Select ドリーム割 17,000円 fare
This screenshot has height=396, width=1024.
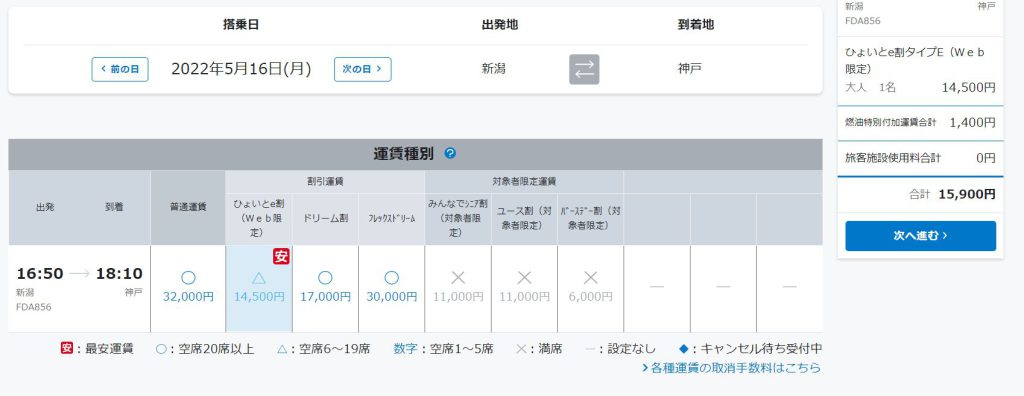325,288
